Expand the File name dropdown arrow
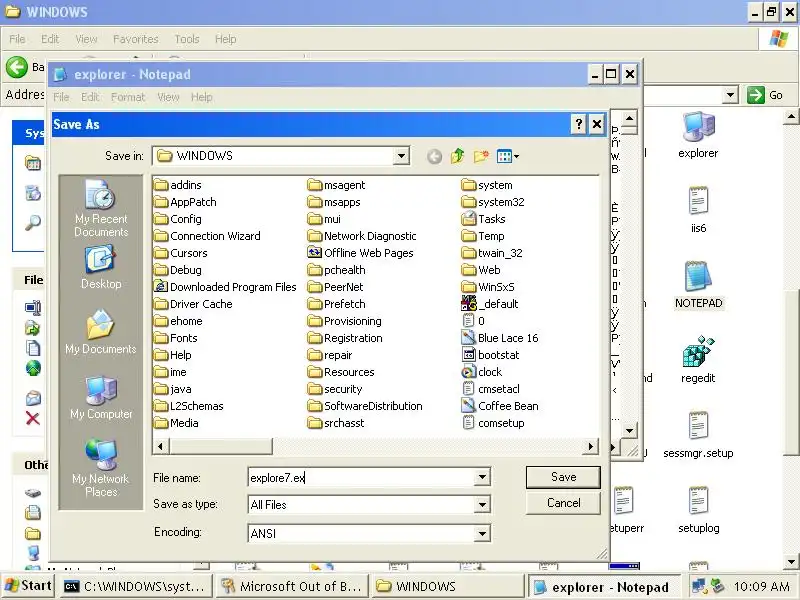 pos(482,478)
